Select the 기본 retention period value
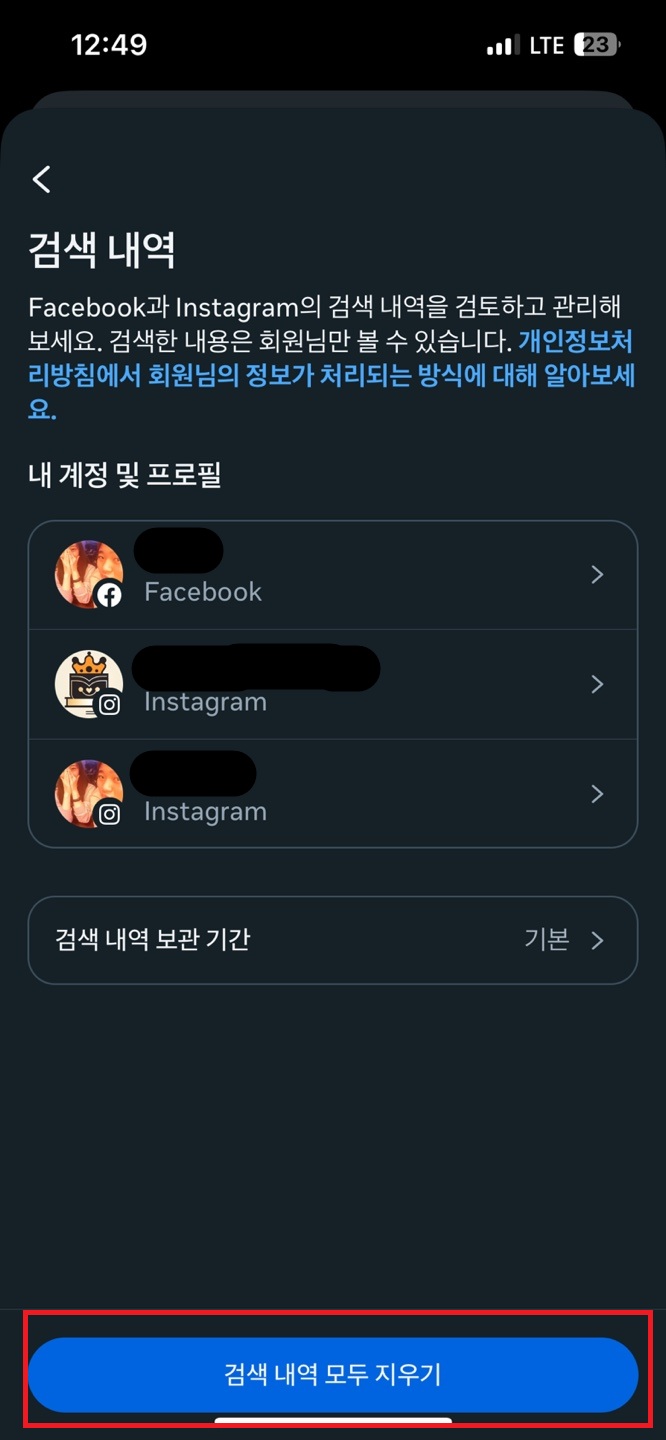Viewport: 666px width, 1440px height. click(x=546, y=940)
